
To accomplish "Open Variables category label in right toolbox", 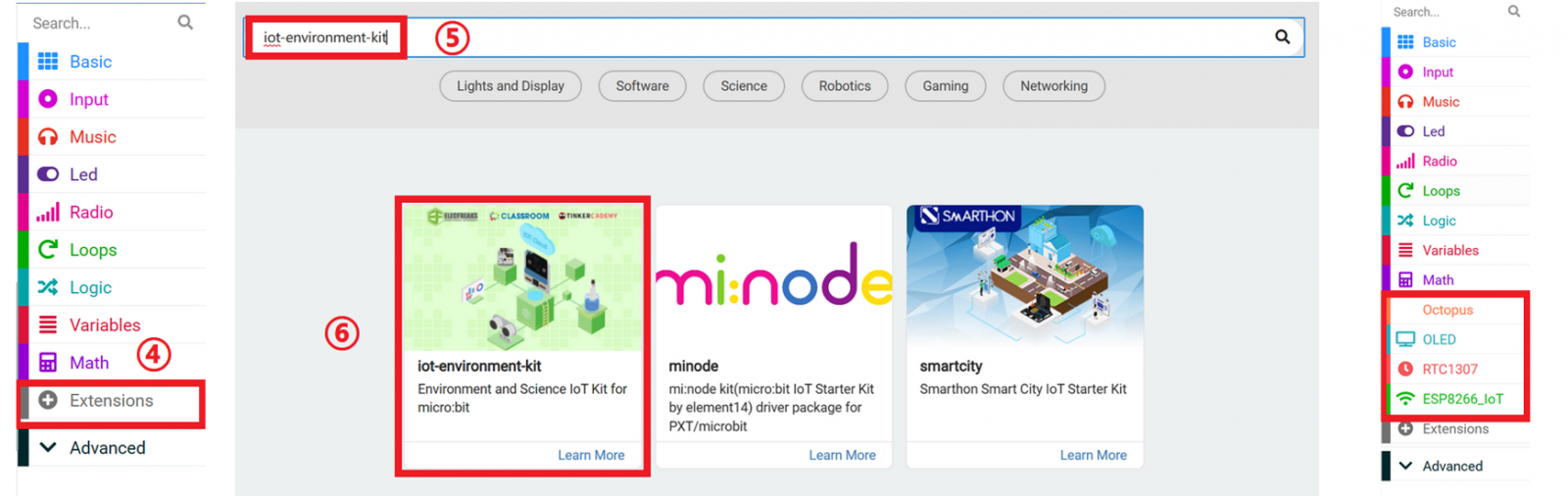I will (x=1450, y=250).
